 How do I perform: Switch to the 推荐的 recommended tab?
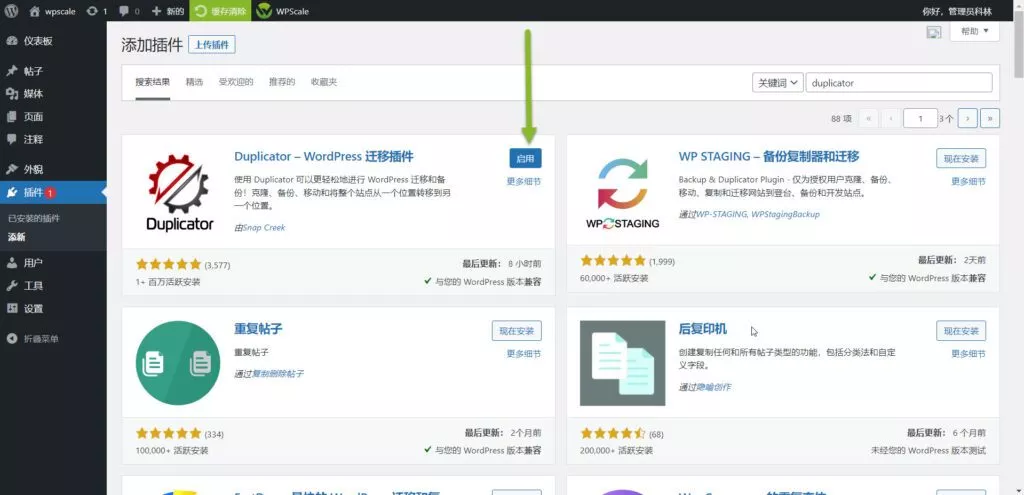[x=282, y=82]
